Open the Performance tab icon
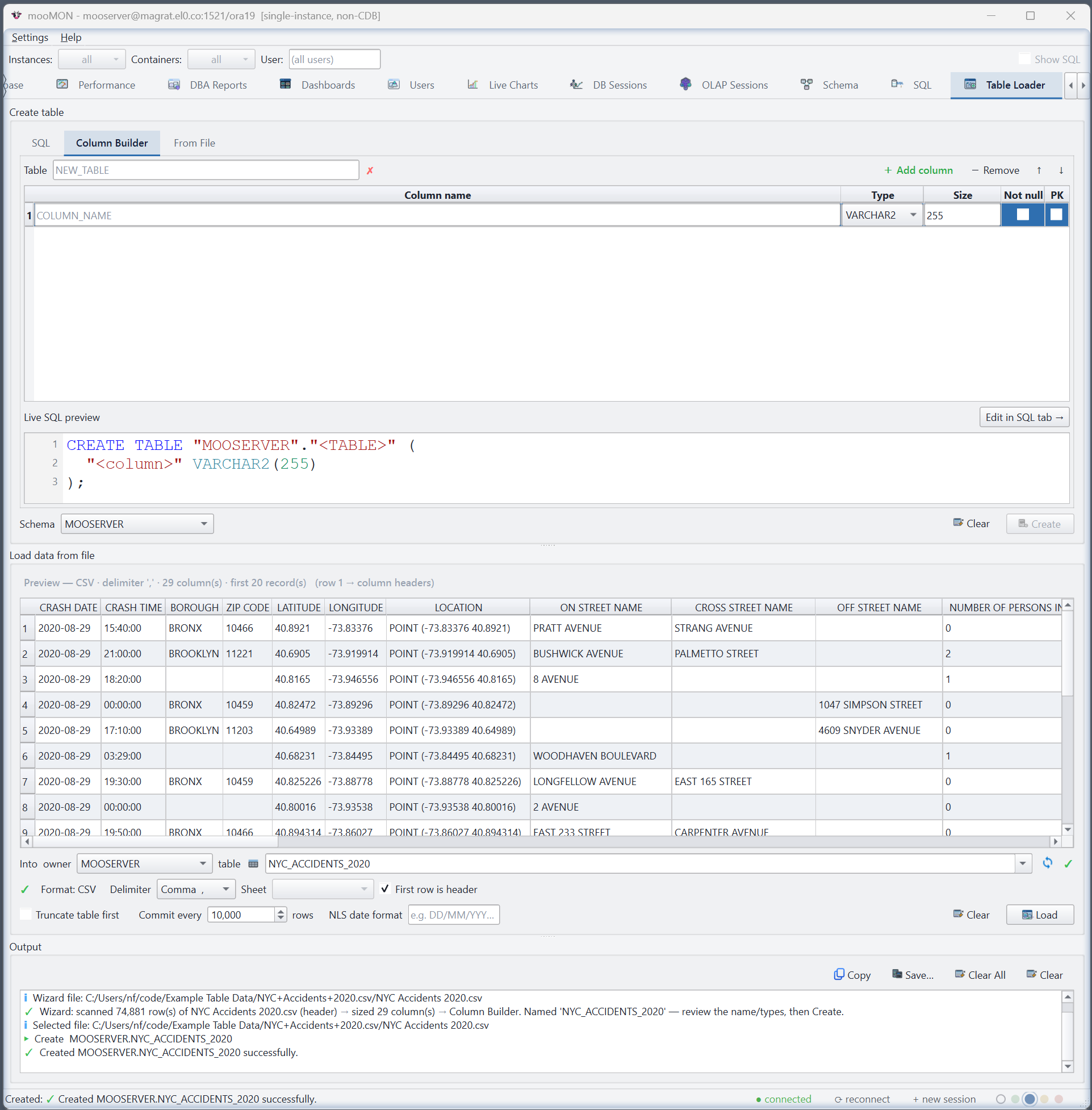The image size is (1092, 1110). [62, 84]
